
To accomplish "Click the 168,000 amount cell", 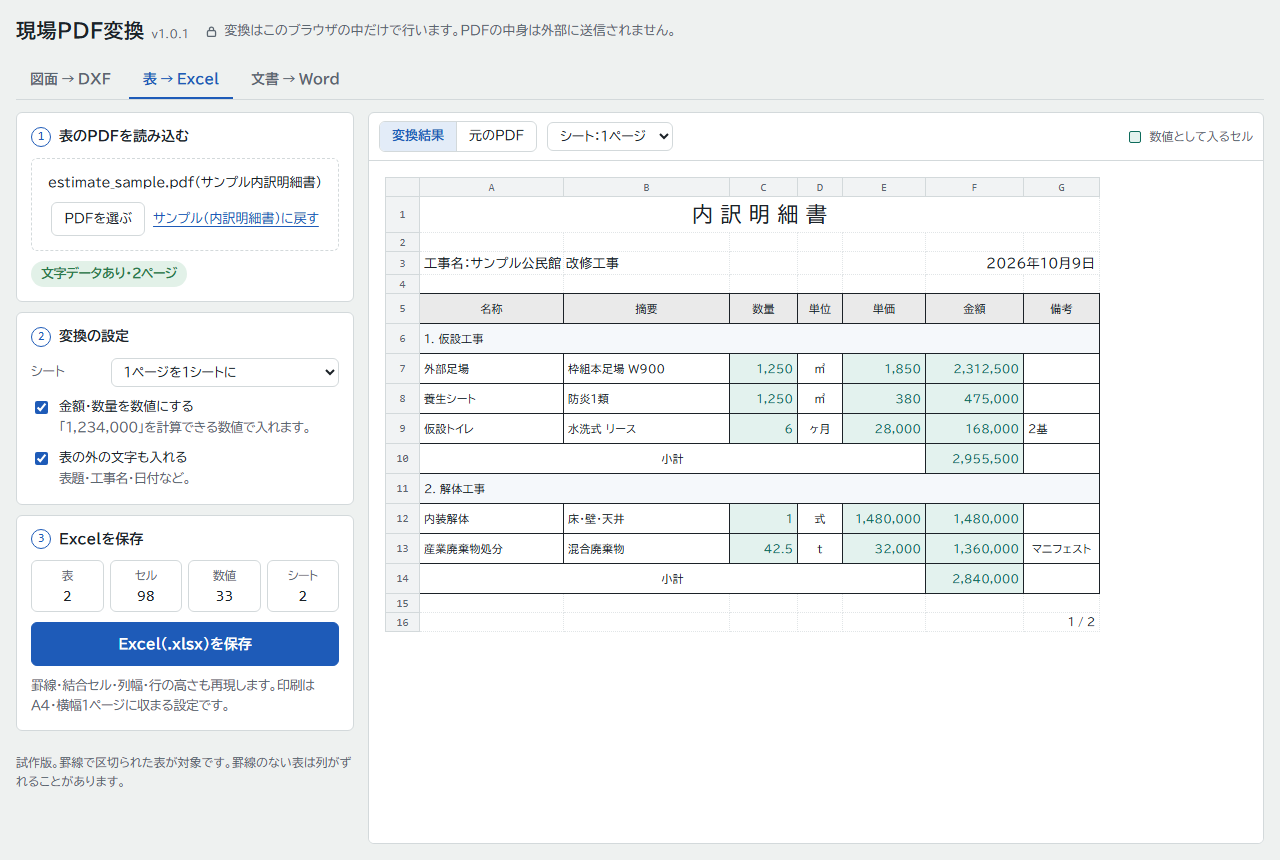I will 974,429.
